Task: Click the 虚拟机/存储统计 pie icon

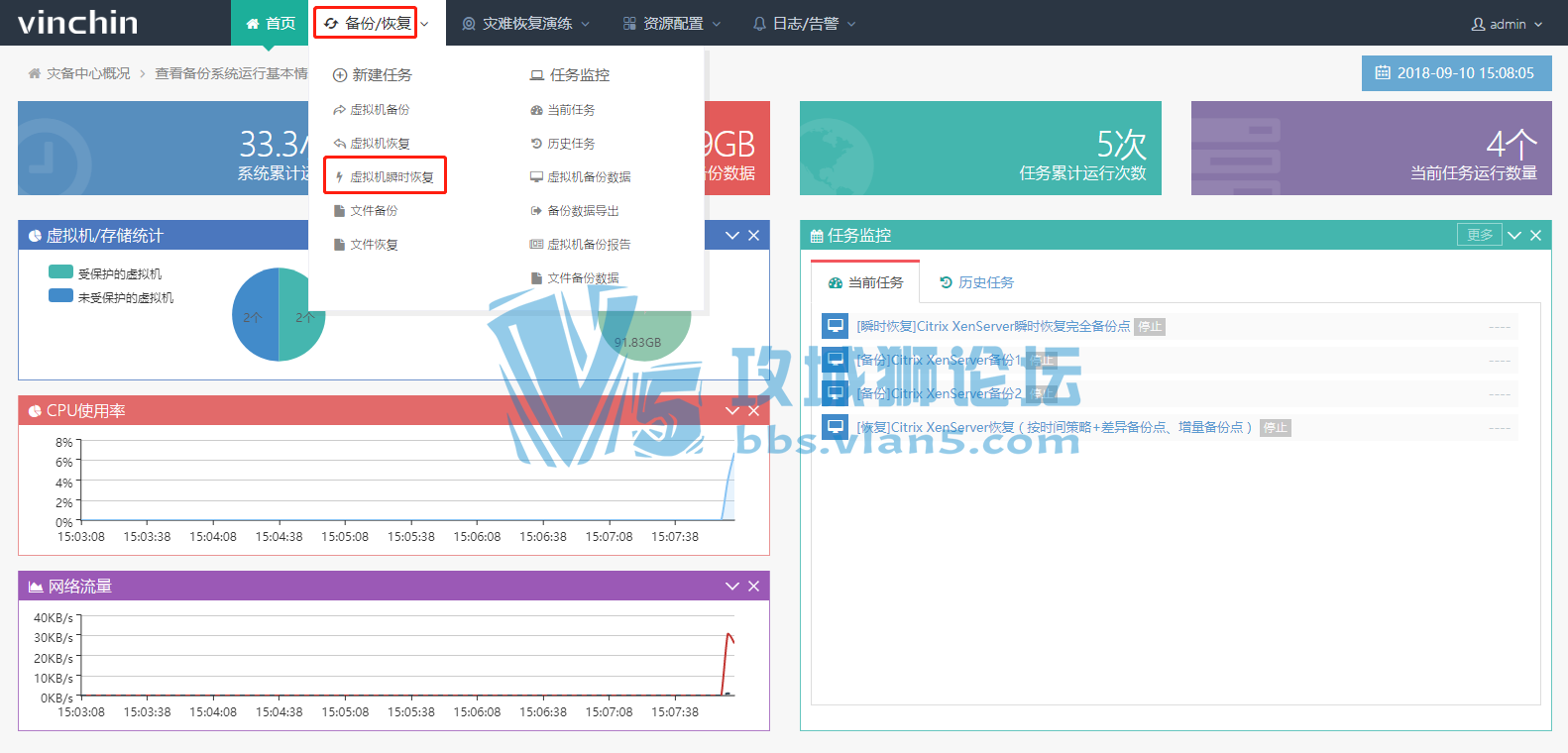Action: (36, 236)
